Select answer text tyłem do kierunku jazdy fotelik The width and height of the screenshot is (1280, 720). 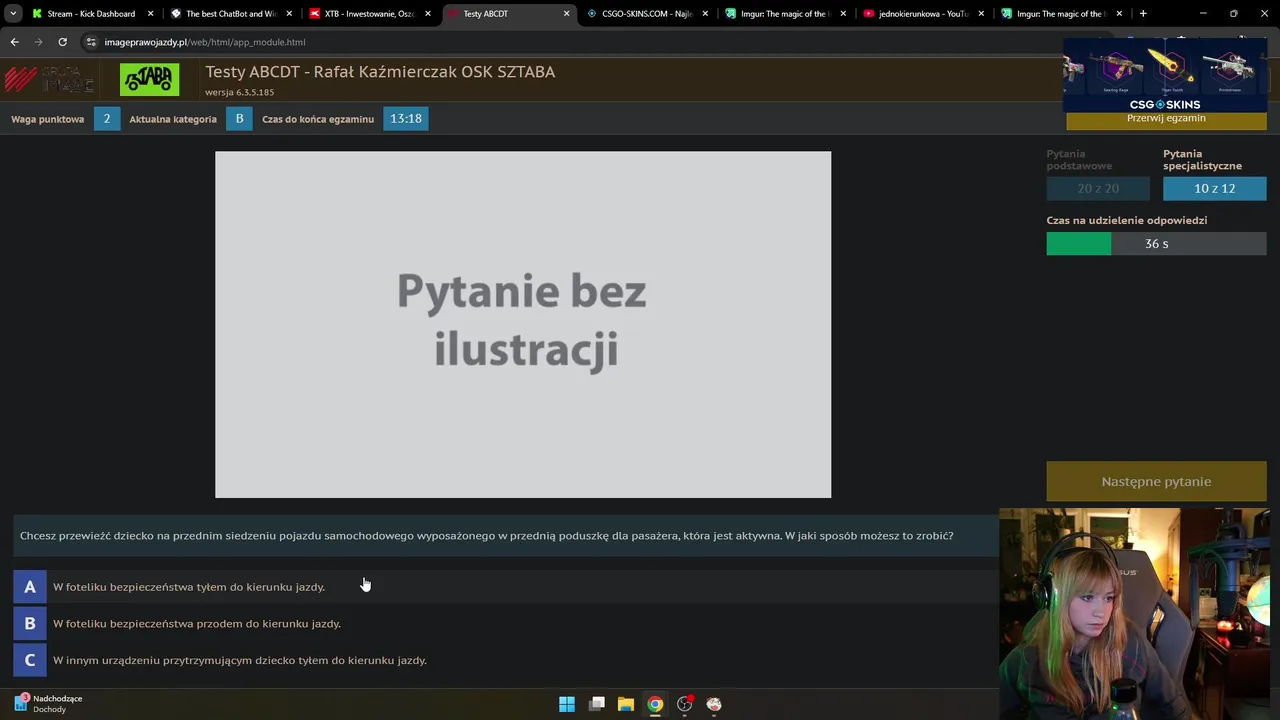[x=189, y=587]
